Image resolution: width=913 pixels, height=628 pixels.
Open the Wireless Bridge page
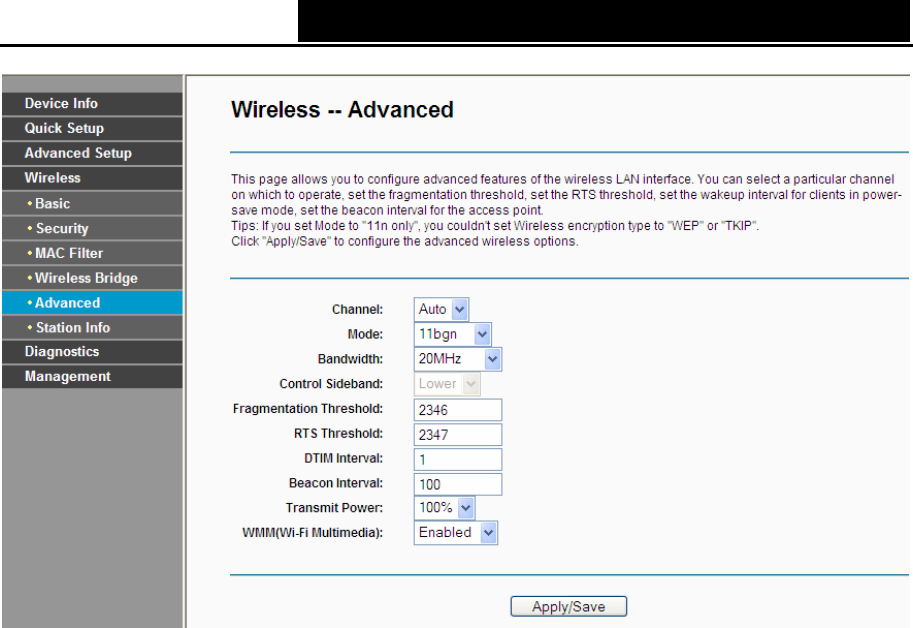[x=92, y=278]
